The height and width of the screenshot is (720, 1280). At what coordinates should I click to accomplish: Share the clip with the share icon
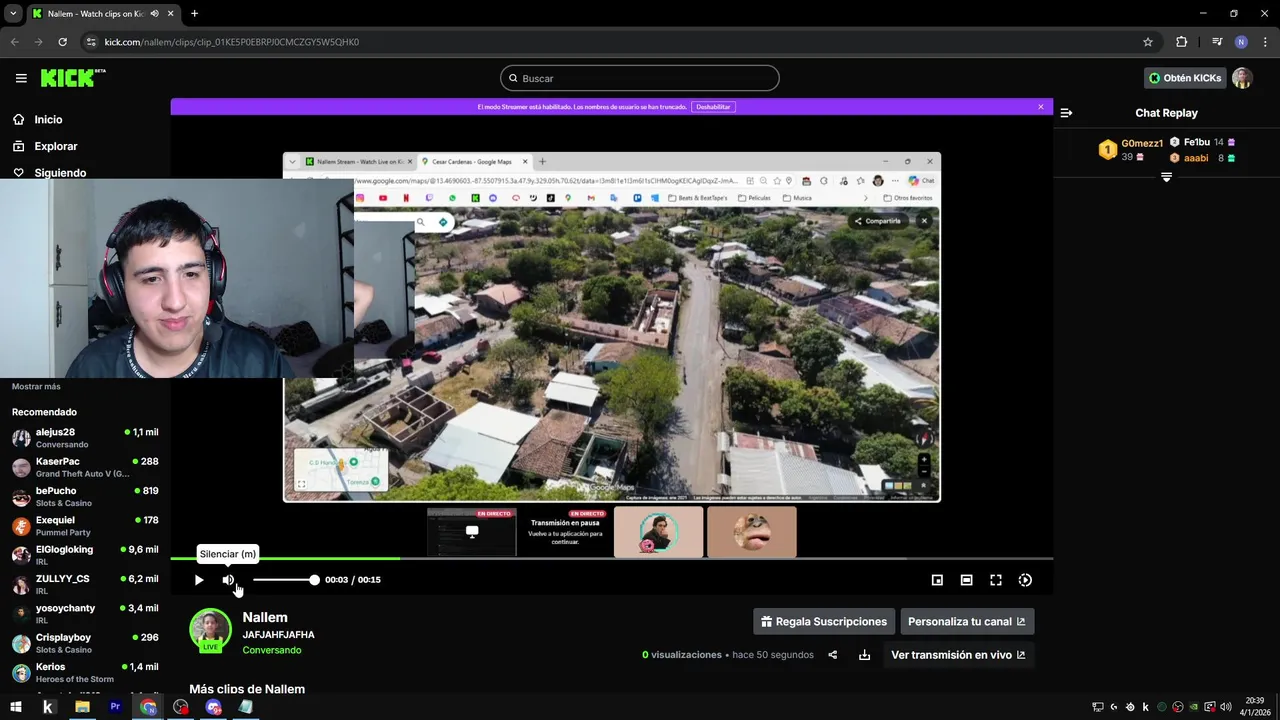(x=832, y=655)
